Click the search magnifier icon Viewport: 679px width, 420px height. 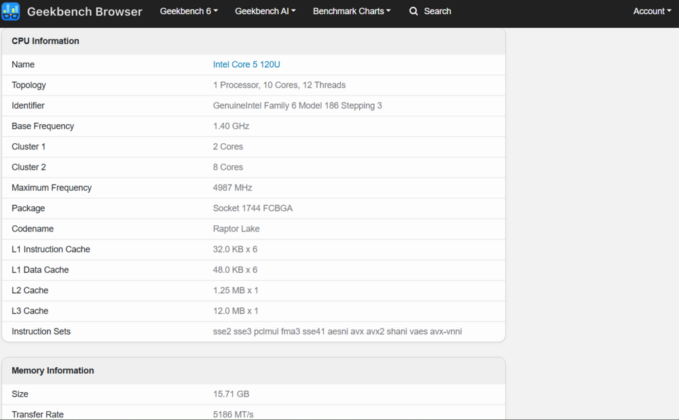[x=414, y=11]
